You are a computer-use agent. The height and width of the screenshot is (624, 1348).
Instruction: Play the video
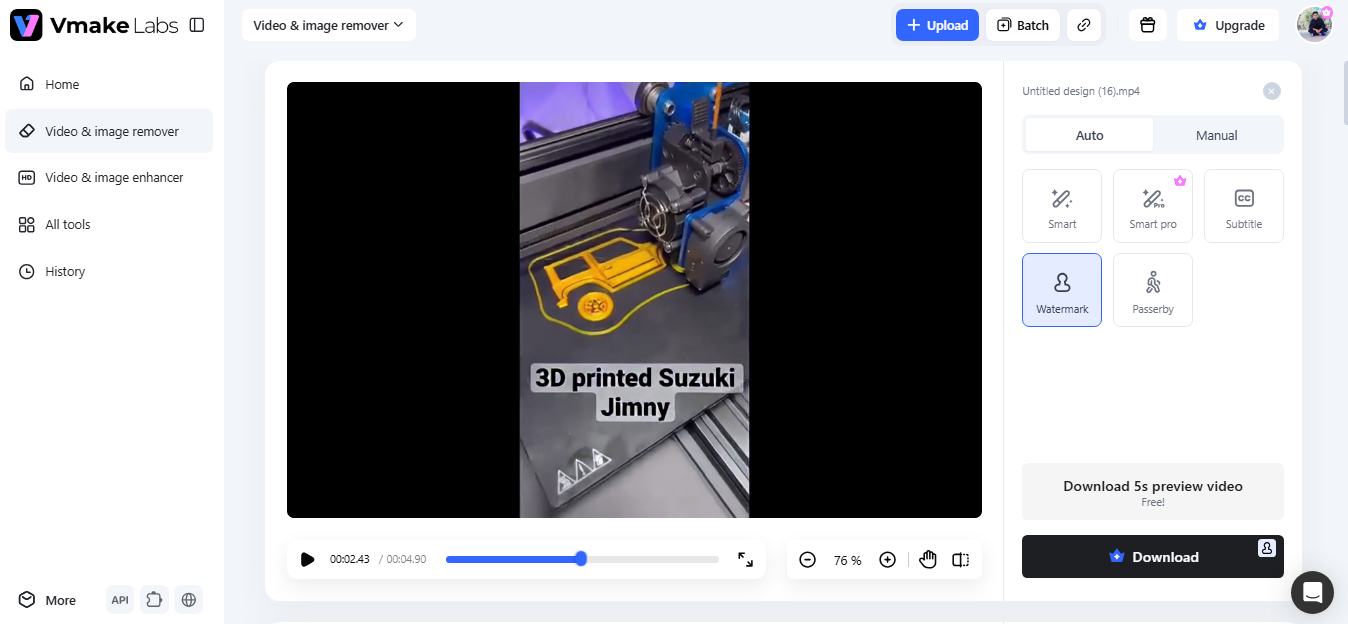tap(307, 559)
